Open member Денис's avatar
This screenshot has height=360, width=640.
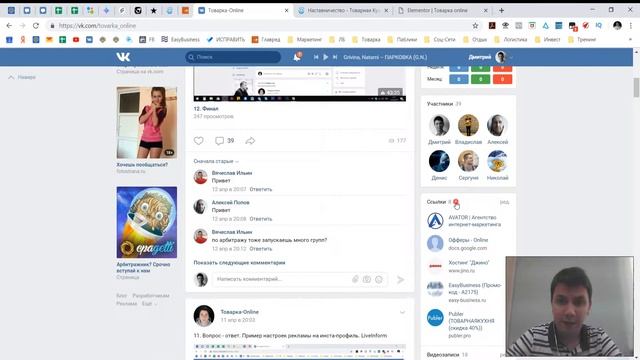pos(439,161)
